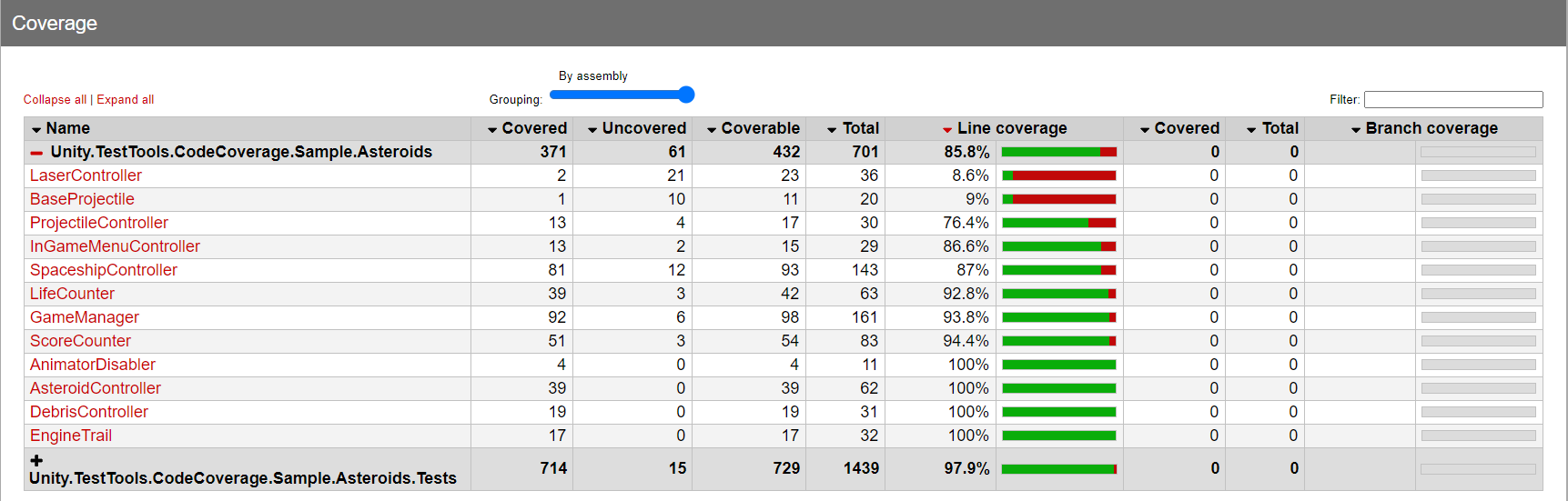Viewport: 1568px width, 501px height.
Task: Click the Expand all link
Action: click(126, 100)
